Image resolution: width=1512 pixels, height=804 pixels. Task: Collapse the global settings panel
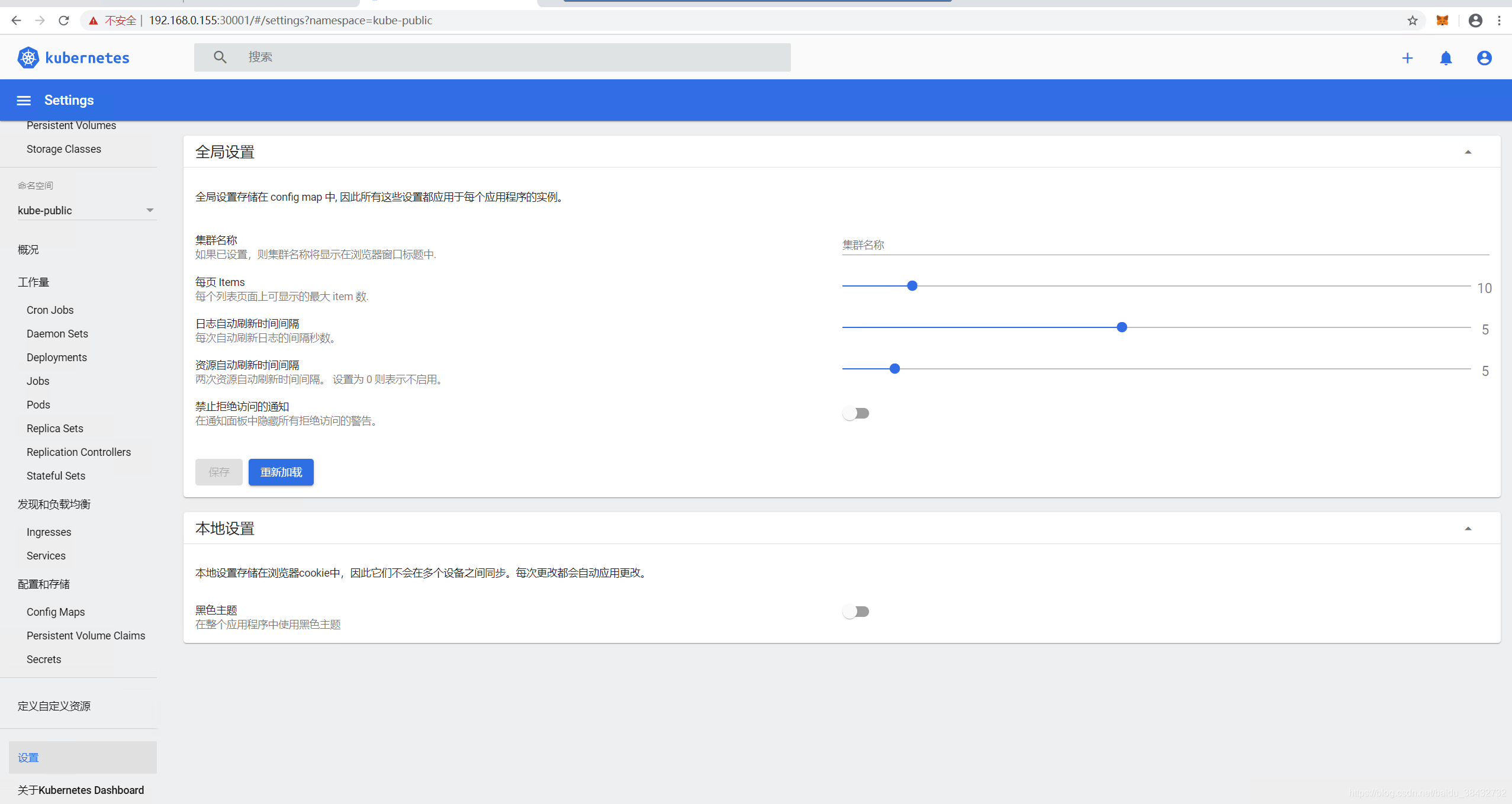tap(1468, 152)
